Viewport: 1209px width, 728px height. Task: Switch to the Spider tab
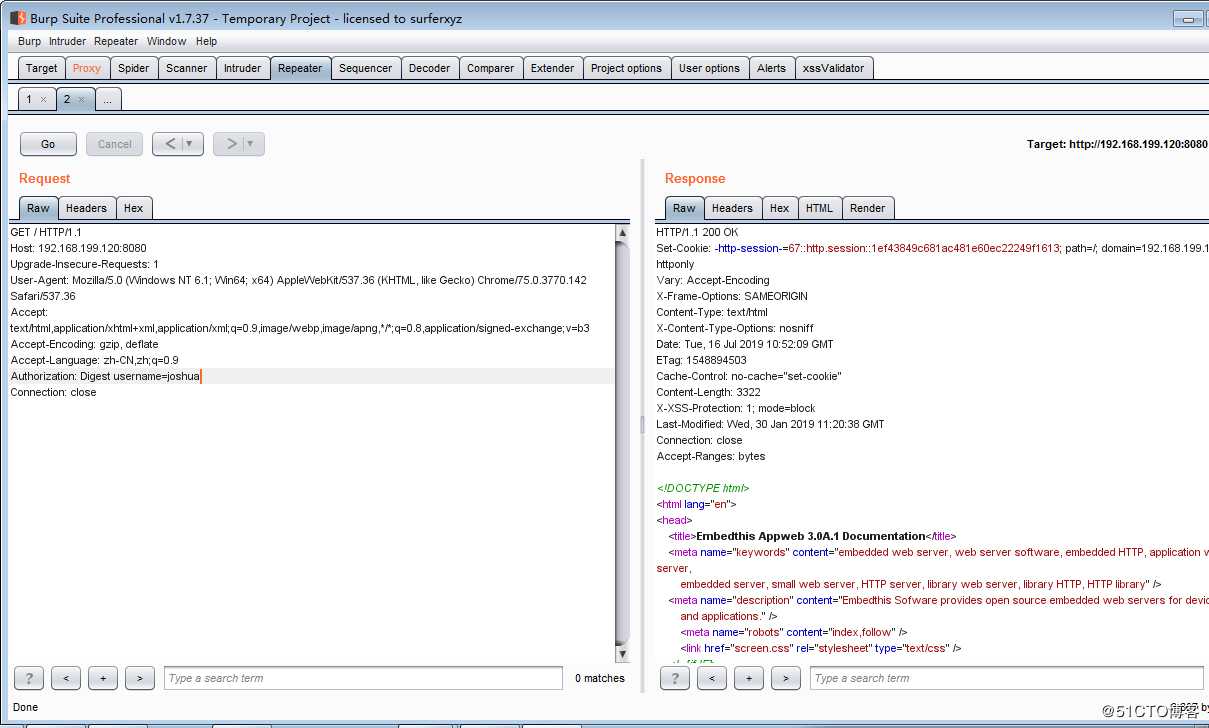click(x=134, y=68)
